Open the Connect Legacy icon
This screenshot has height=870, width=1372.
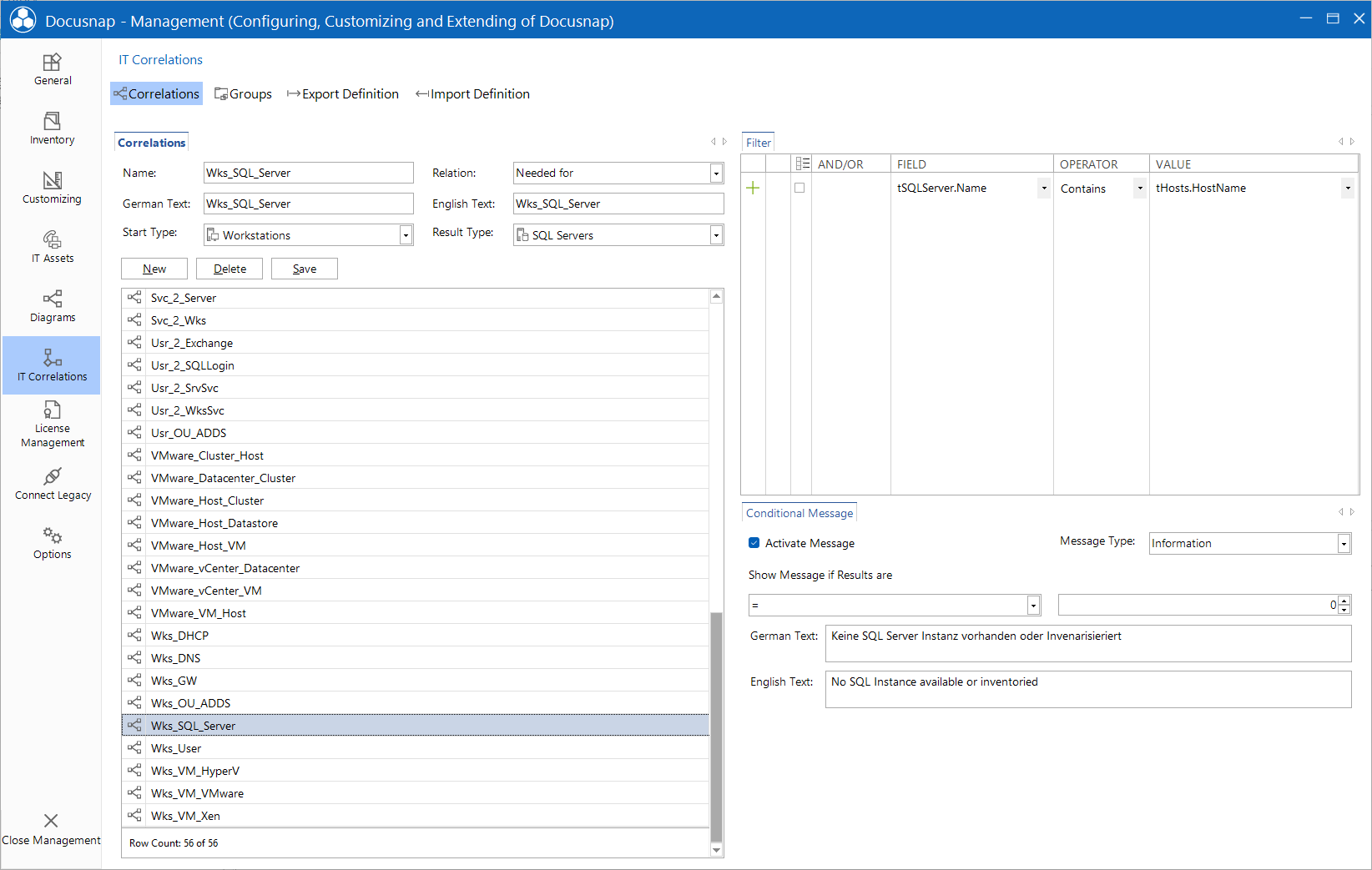(x=52, y=477)
